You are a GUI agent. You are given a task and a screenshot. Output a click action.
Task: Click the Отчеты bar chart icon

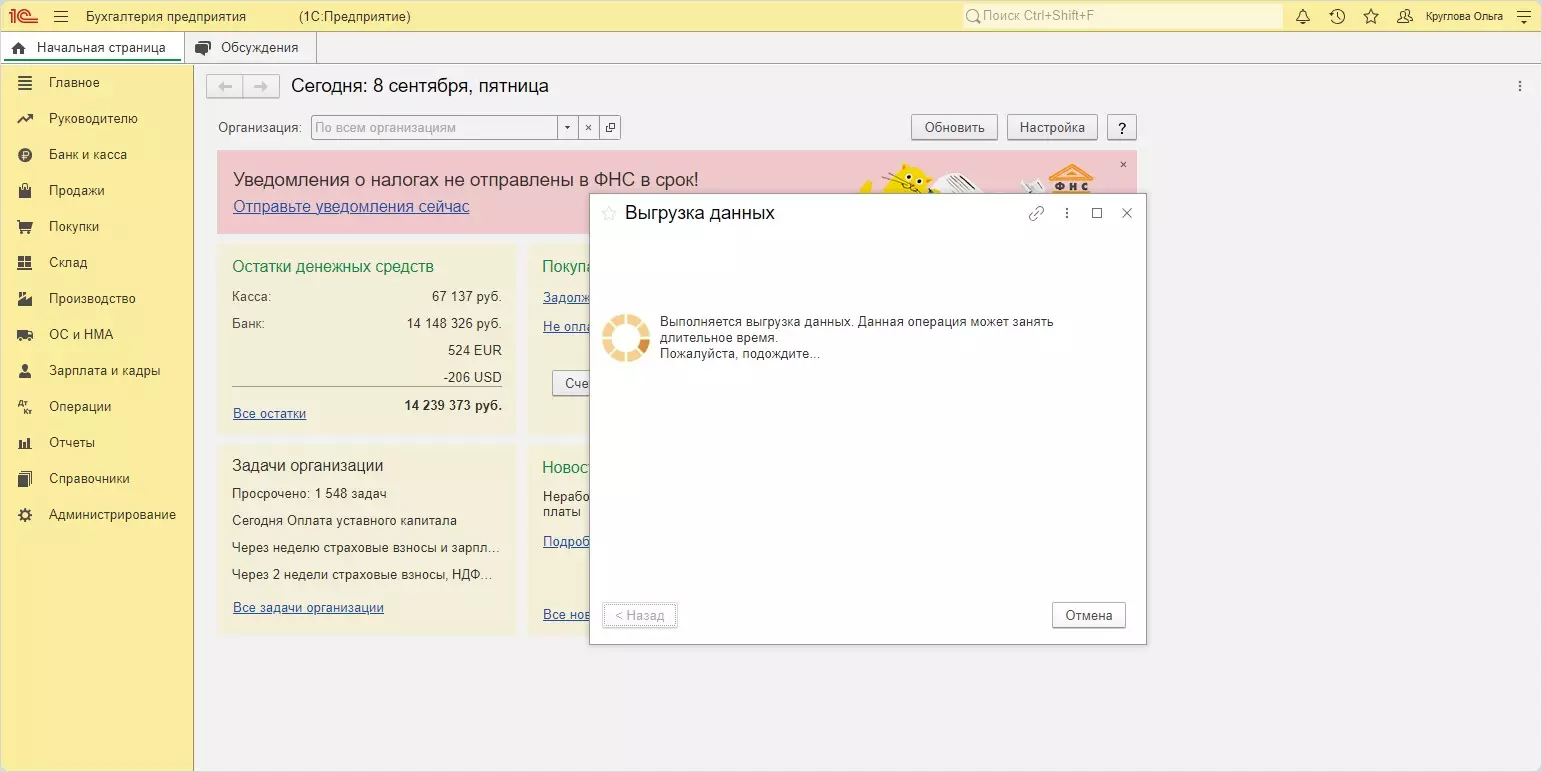(x=26, y=443)
